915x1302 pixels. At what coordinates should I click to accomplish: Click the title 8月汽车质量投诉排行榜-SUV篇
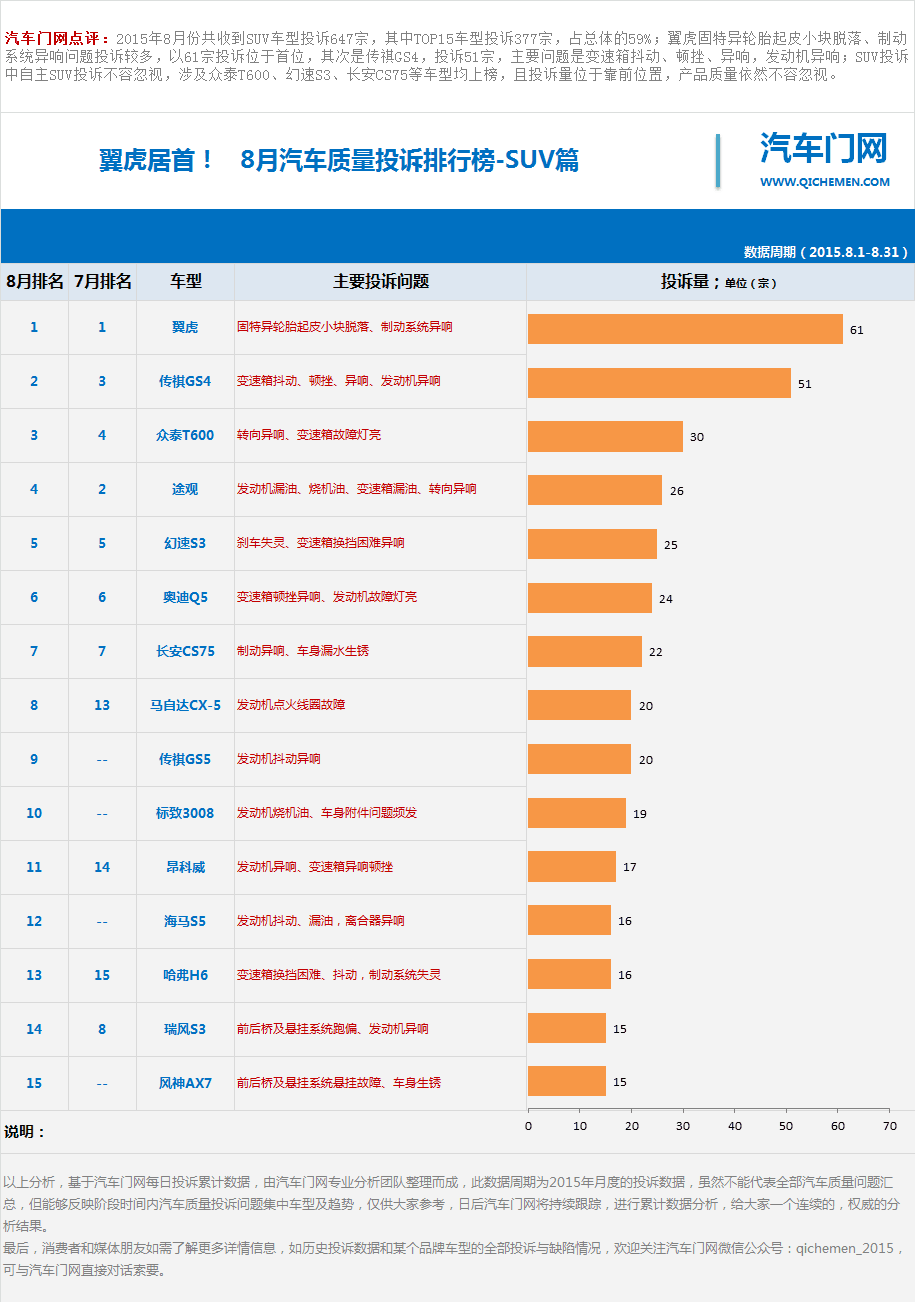click(x=410, y=160)
